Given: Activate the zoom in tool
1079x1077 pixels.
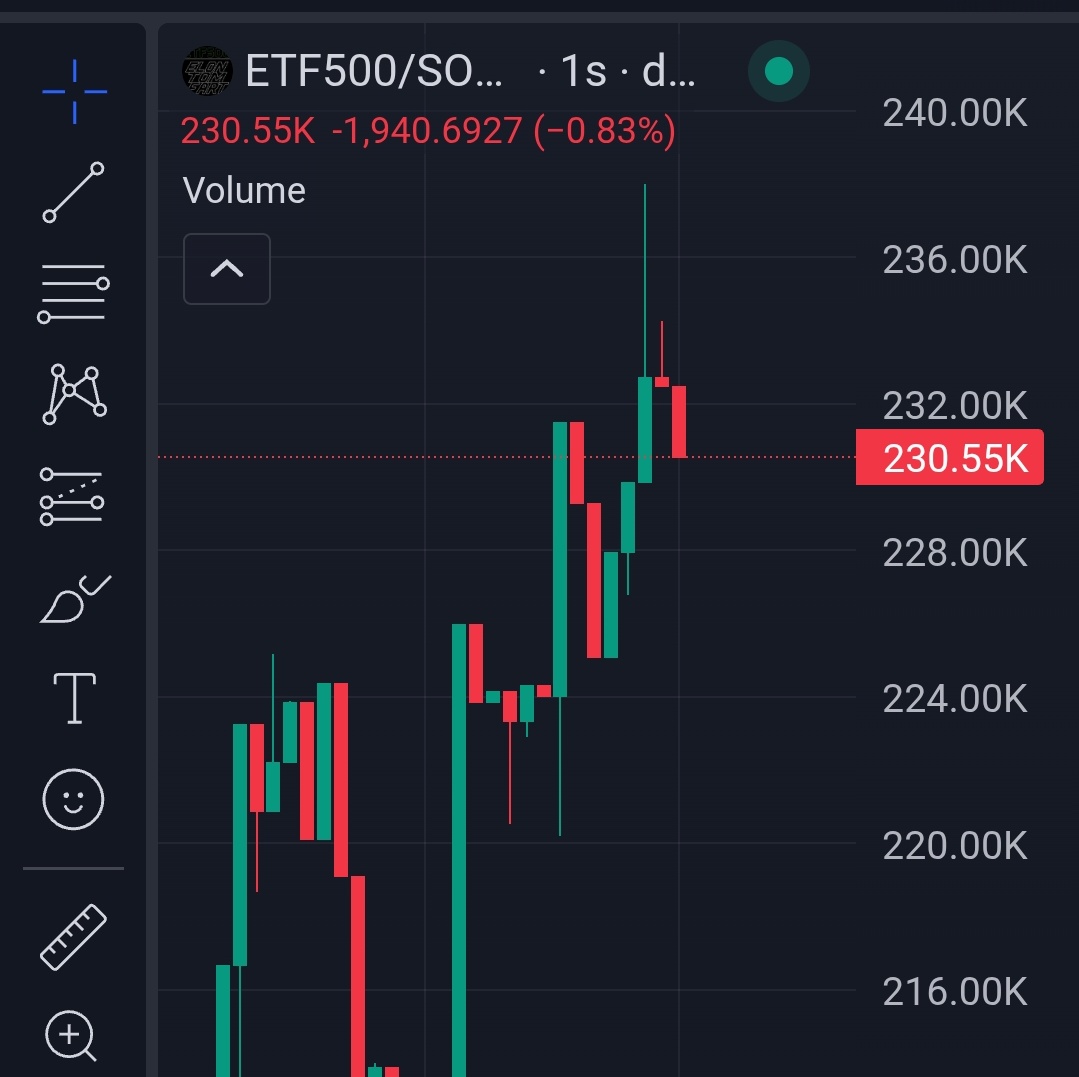Looking at the screenshot, I should pyautogui.click(x=71, y=1036).
